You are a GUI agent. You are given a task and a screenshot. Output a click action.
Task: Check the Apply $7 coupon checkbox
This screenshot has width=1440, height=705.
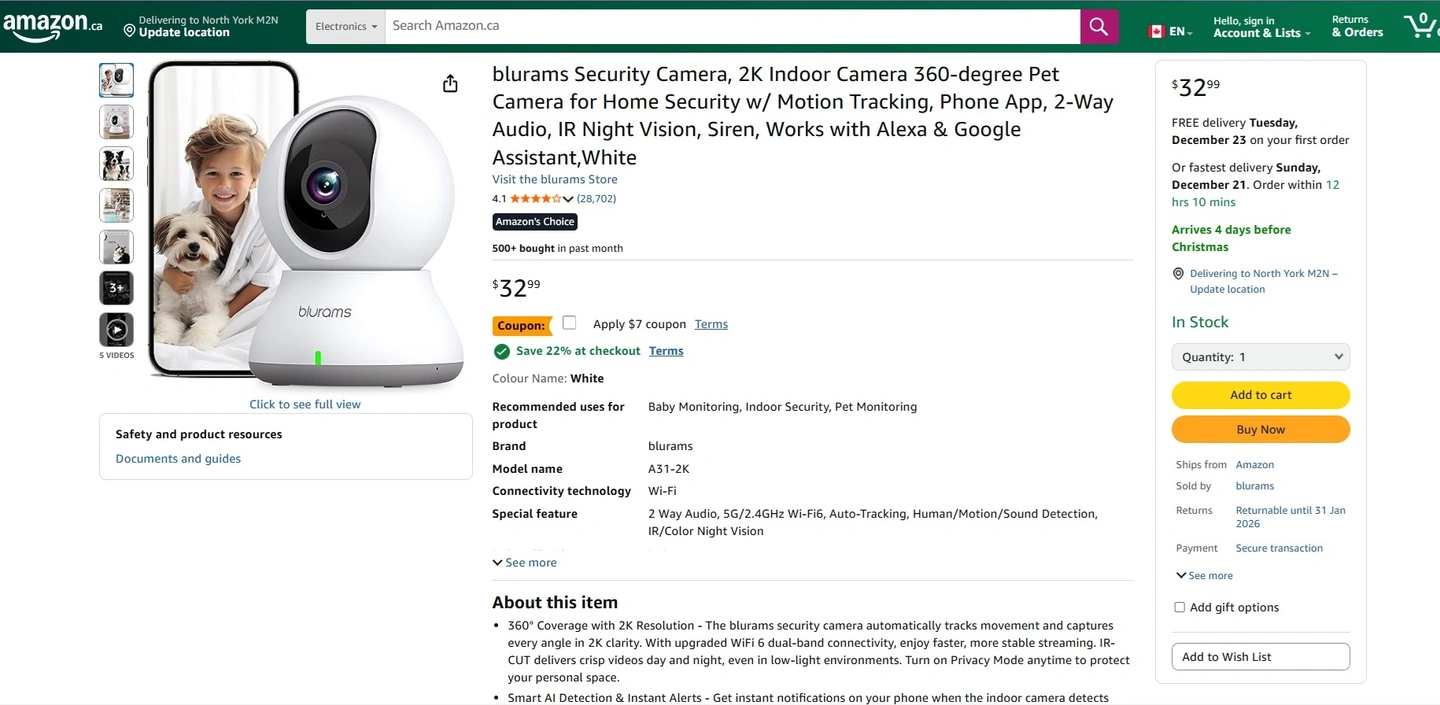569,323
